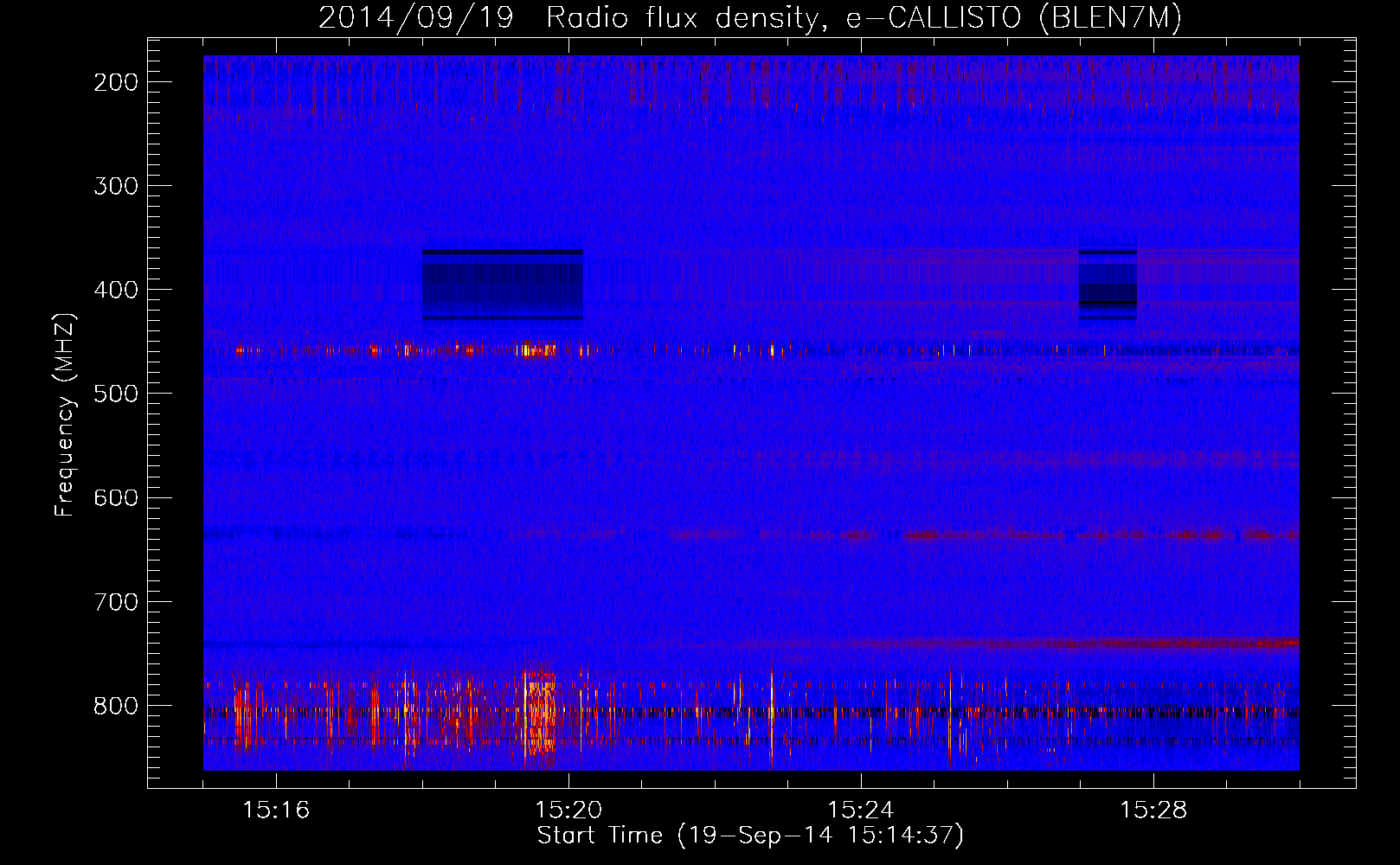
Task: Select the 400 frequency tick label
Action: point(115,290)
